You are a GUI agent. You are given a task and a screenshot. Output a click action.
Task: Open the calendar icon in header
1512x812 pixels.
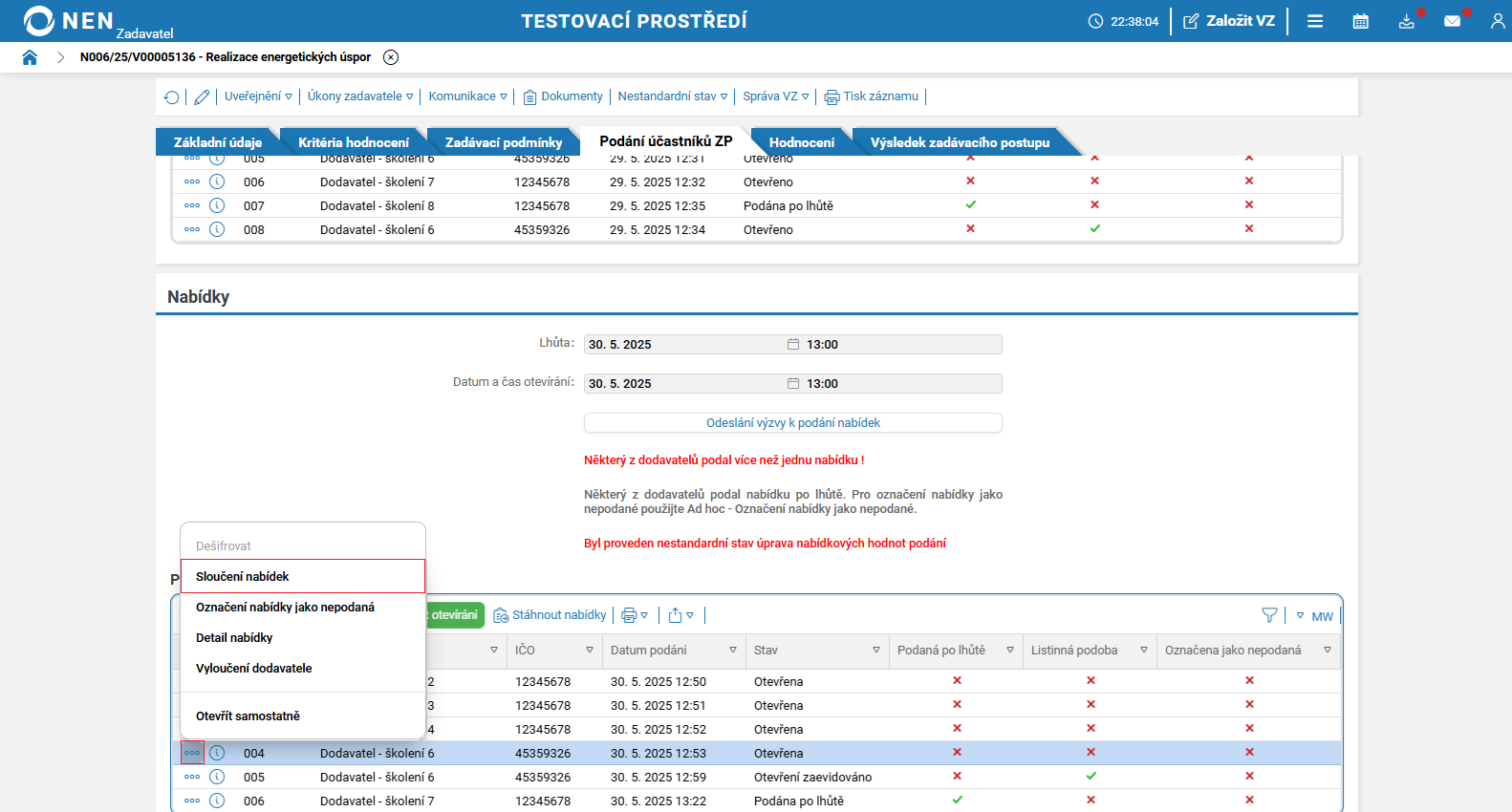1360,21
